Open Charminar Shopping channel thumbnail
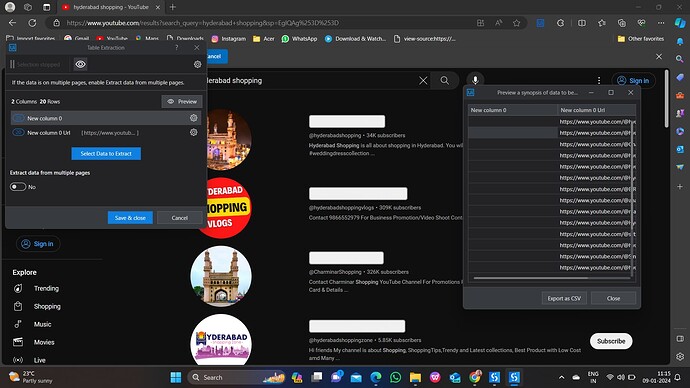The height and width of the screenshot is (388, 690). pos(221,276)
